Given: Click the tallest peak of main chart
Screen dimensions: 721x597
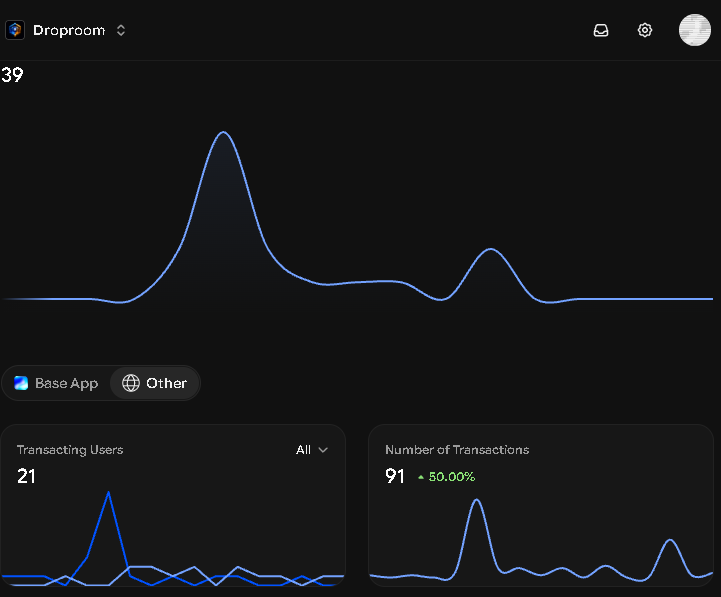Looking at the screenshot, I should 223,132.
